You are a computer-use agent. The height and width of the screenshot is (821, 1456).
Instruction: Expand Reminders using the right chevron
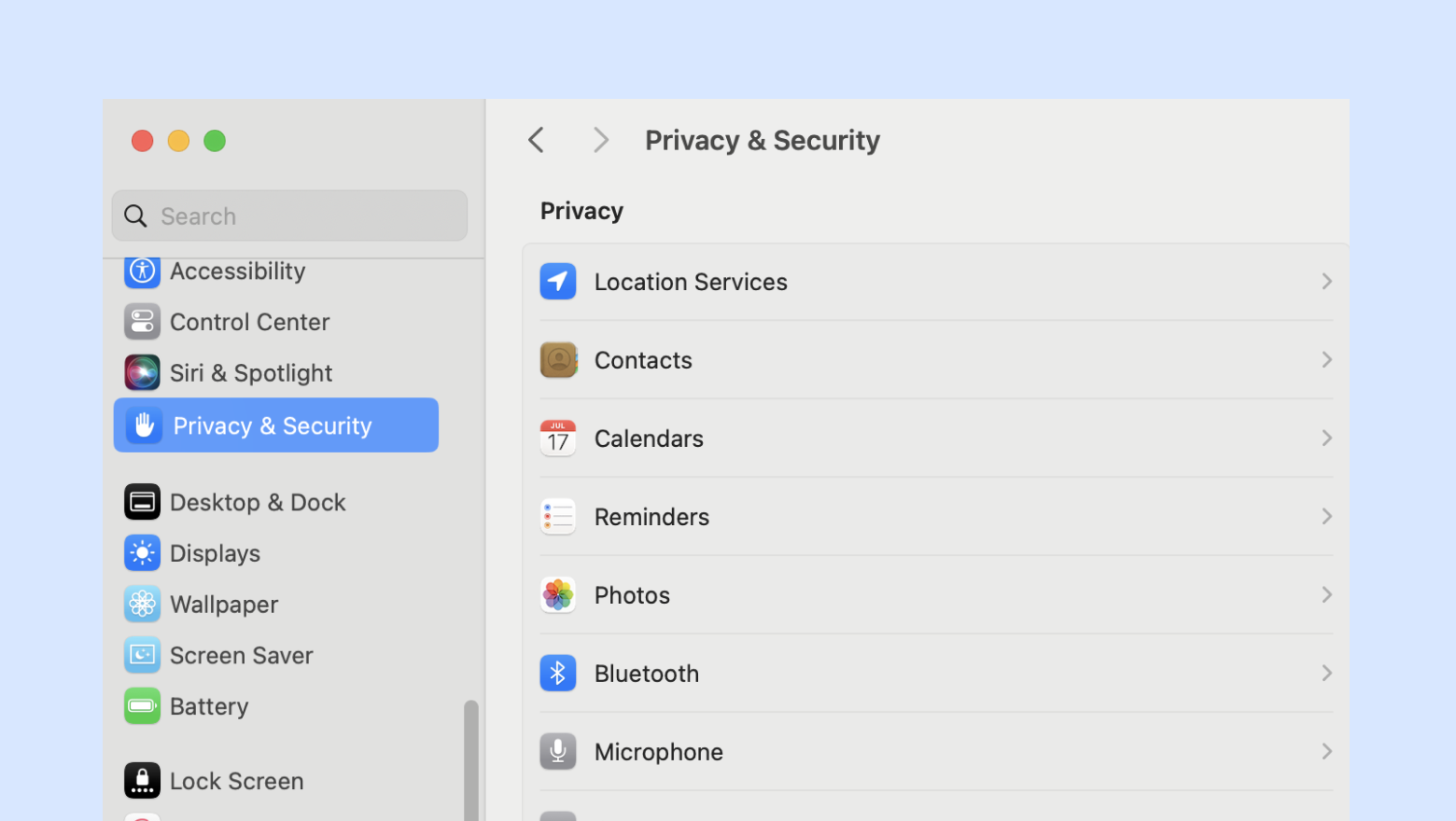1326,517
